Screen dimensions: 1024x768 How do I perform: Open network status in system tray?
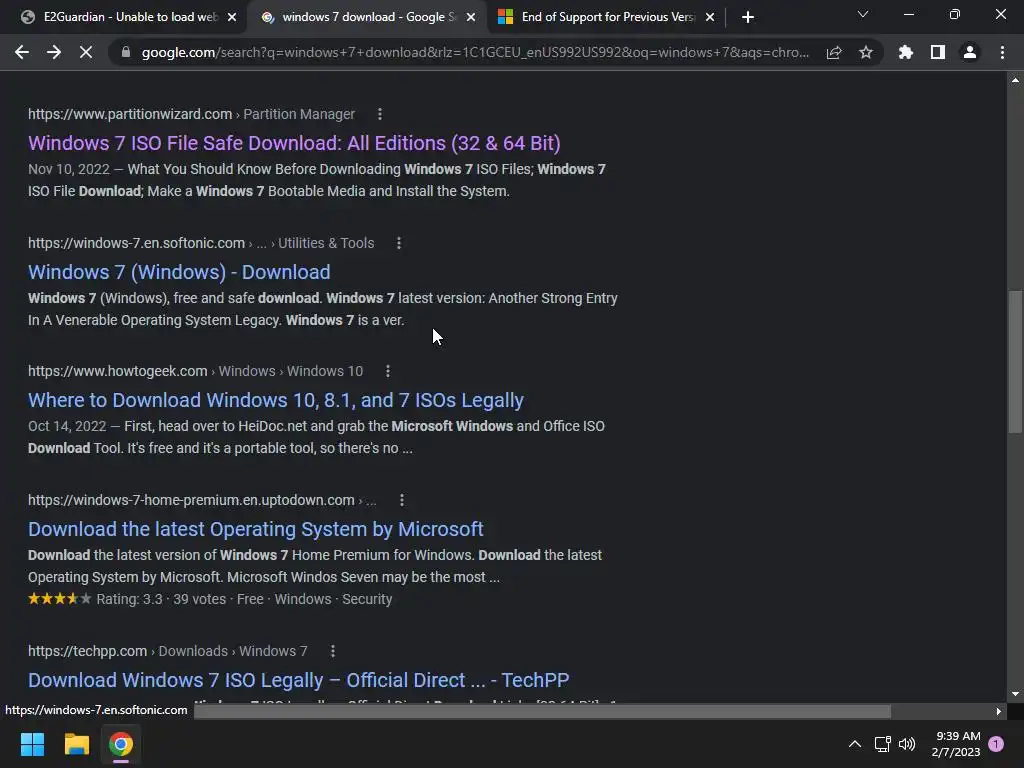click(882, 744)
